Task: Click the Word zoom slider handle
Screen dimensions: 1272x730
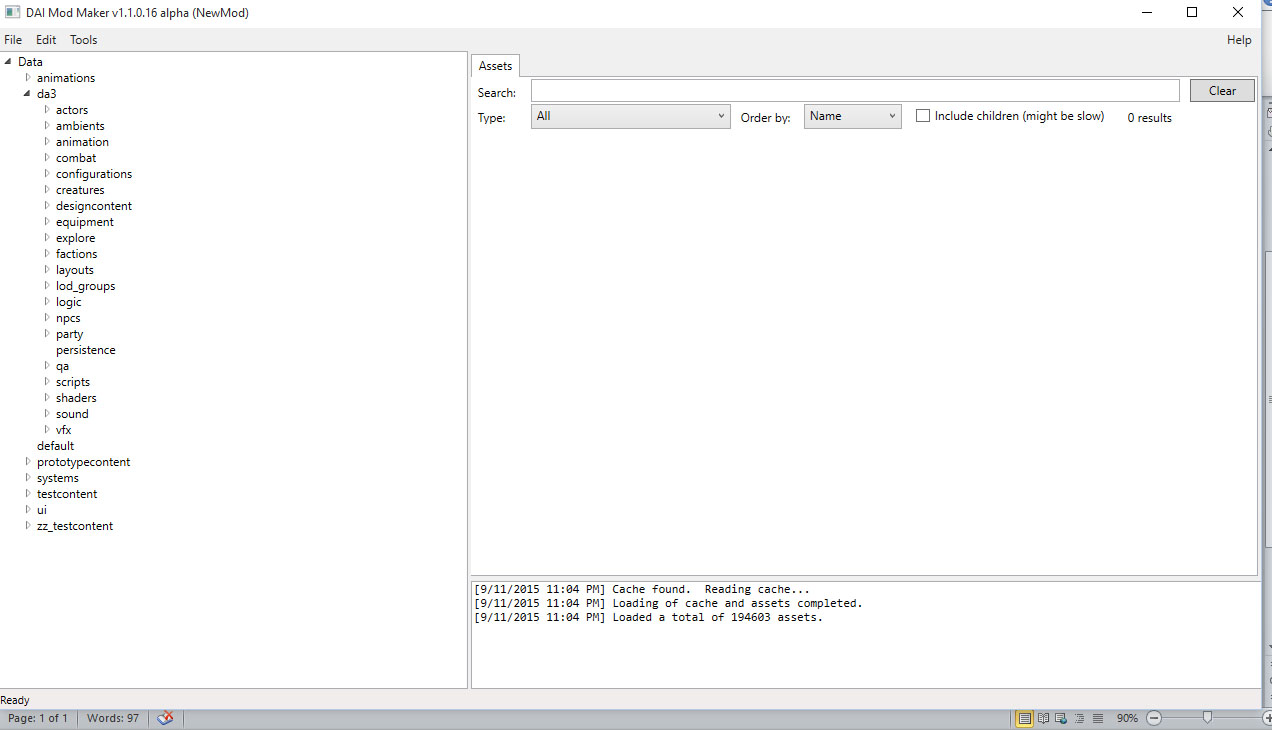Action: [x=1208, y=717]
